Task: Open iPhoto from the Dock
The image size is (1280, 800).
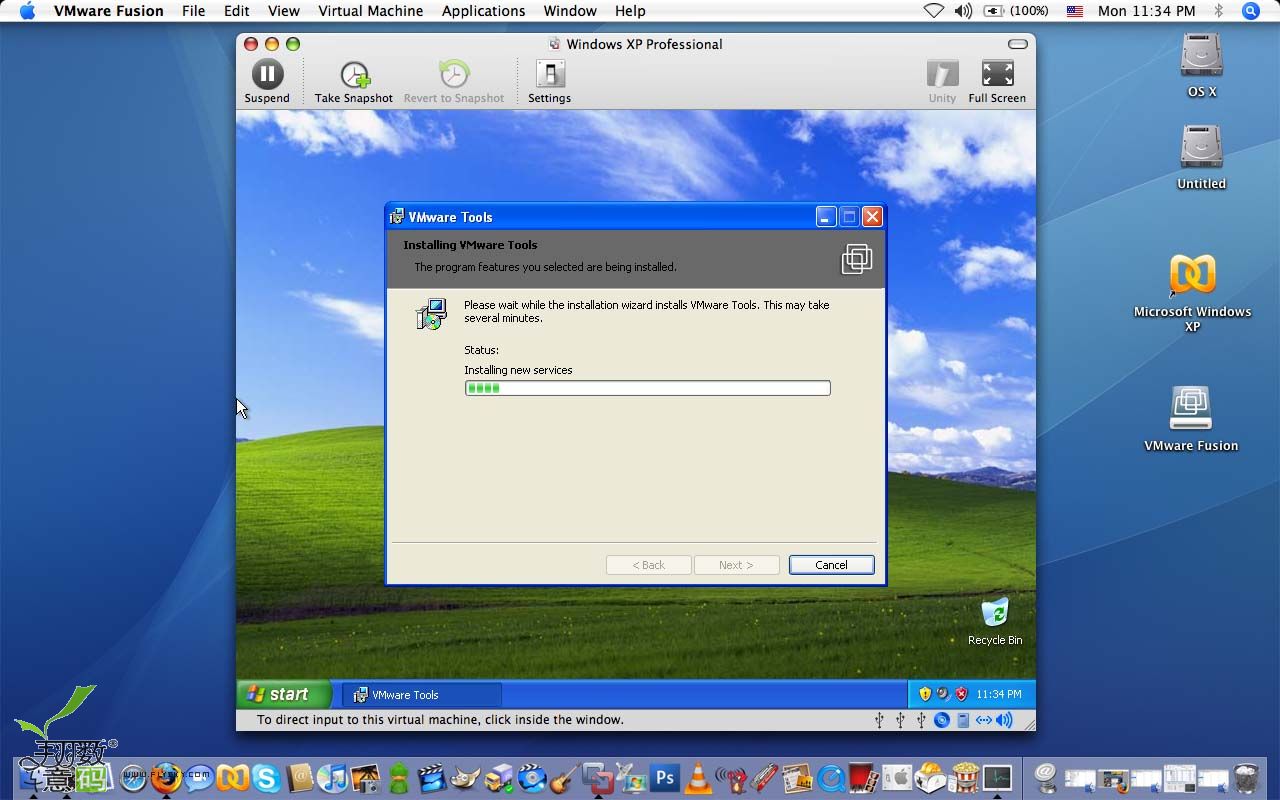Action: click(x=366, y=777)
